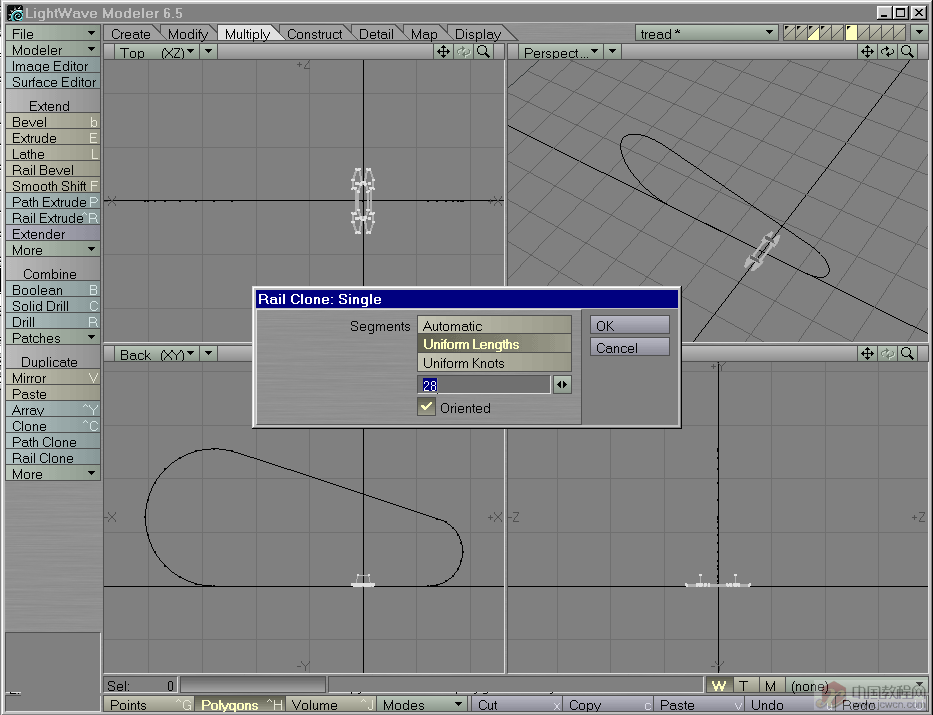Click the Rail Bevel button
This screenshot has height=715, width=933.
click(x=52, y=170)
